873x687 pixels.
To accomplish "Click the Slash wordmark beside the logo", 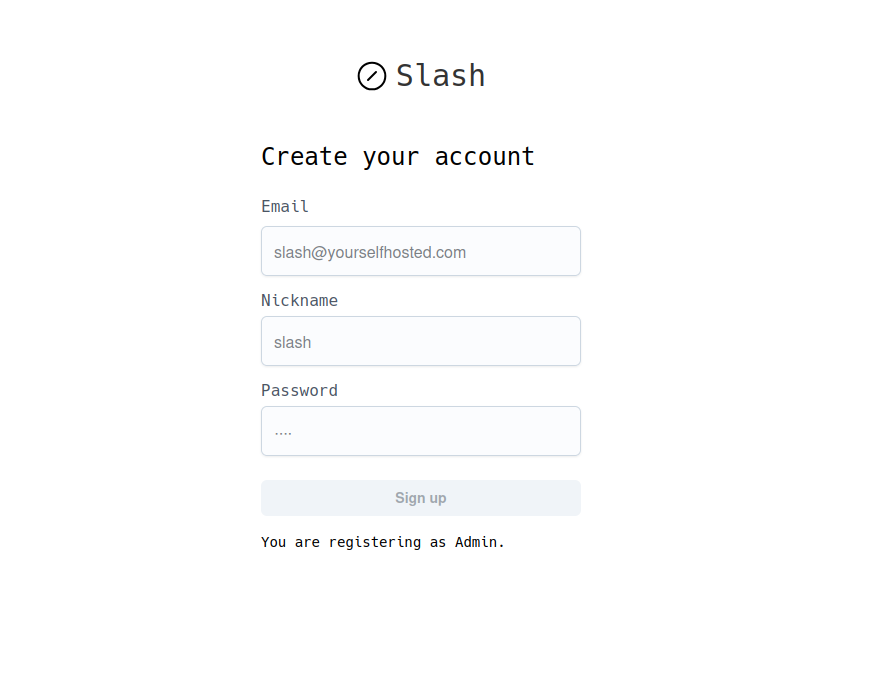I will pyautogui.click(x=440, y=76).
